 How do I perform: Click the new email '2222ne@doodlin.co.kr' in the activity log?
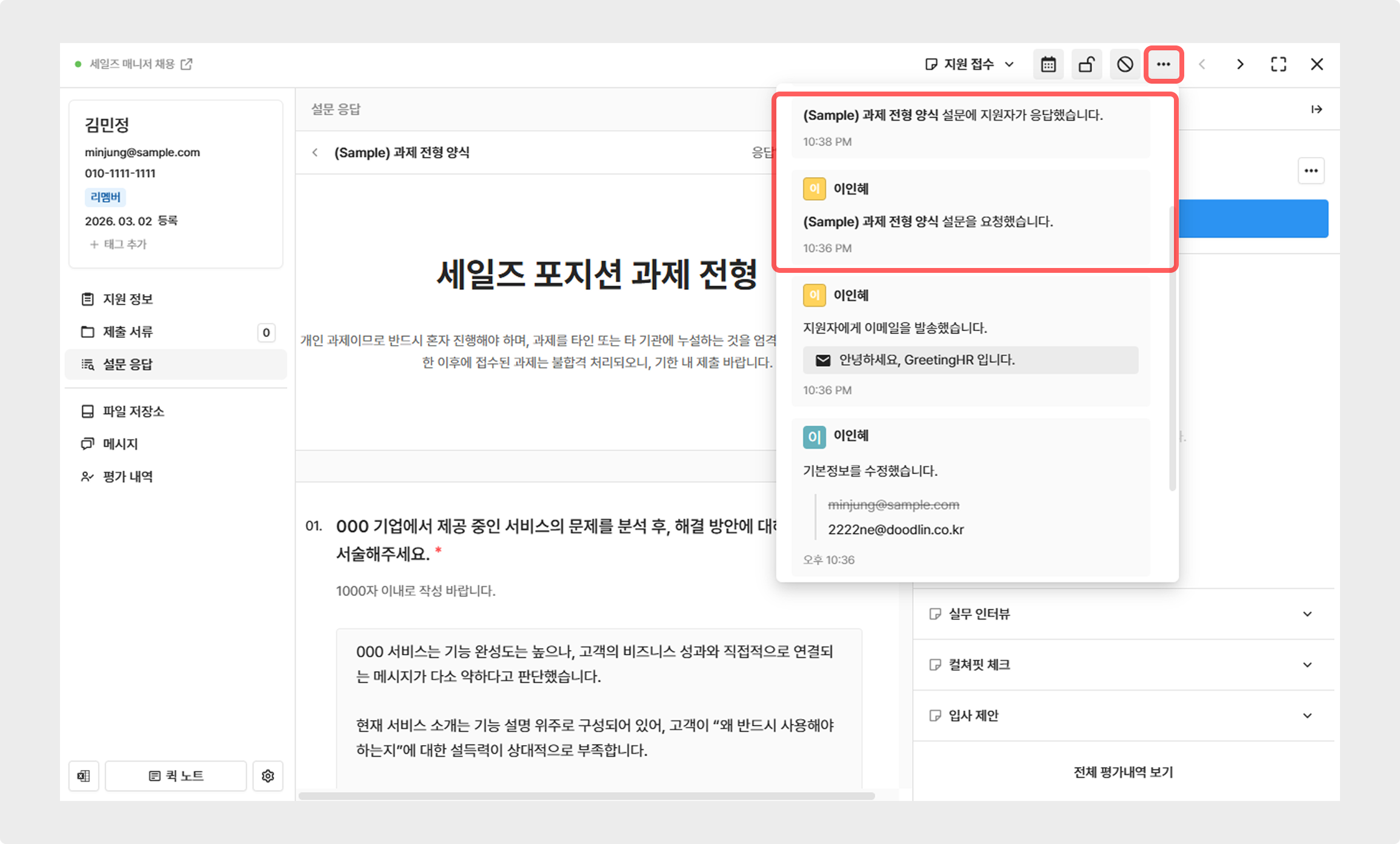[896, 529]
